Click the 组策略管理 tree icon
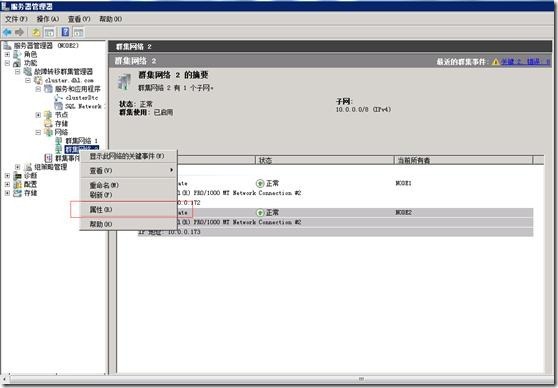This screenshot has height=388, width=558. tap(28, 167)
